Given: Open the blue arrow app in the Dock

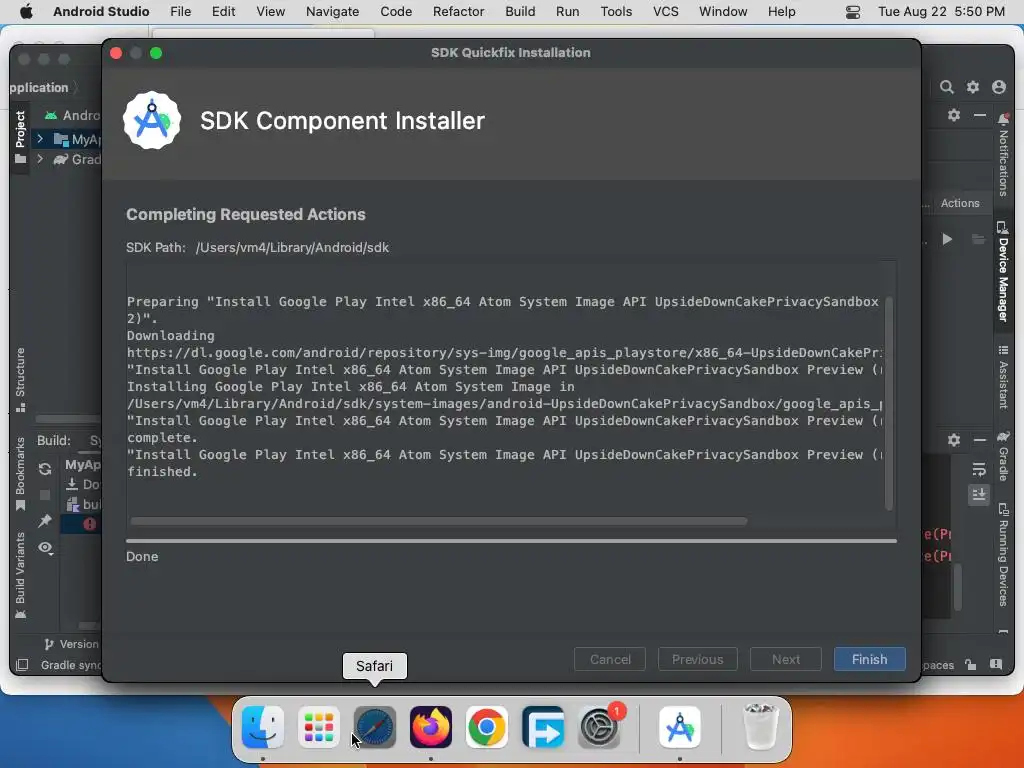Looking at the screenshot, I should tap(543, 727).
